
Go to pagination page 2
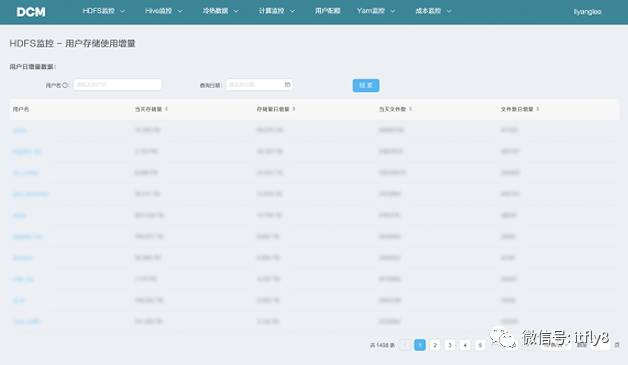point(435,345)
